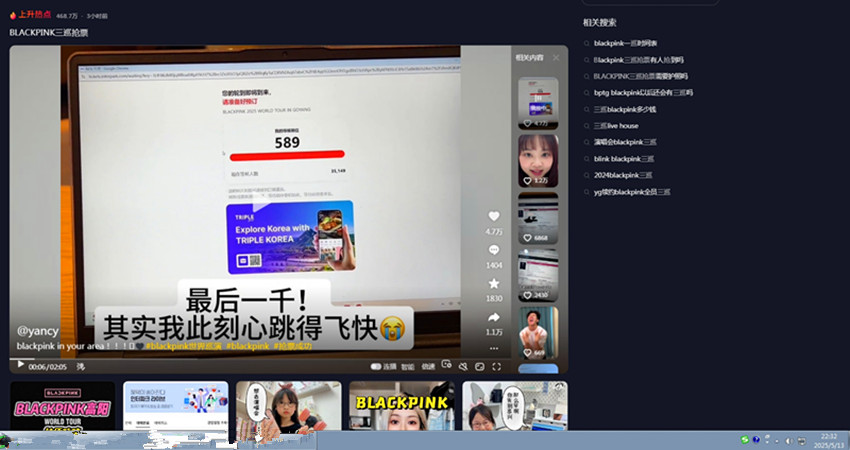
Task: Search BLACKPINK三巡抢票需要护照吗
Action: [x=640, y=76]
